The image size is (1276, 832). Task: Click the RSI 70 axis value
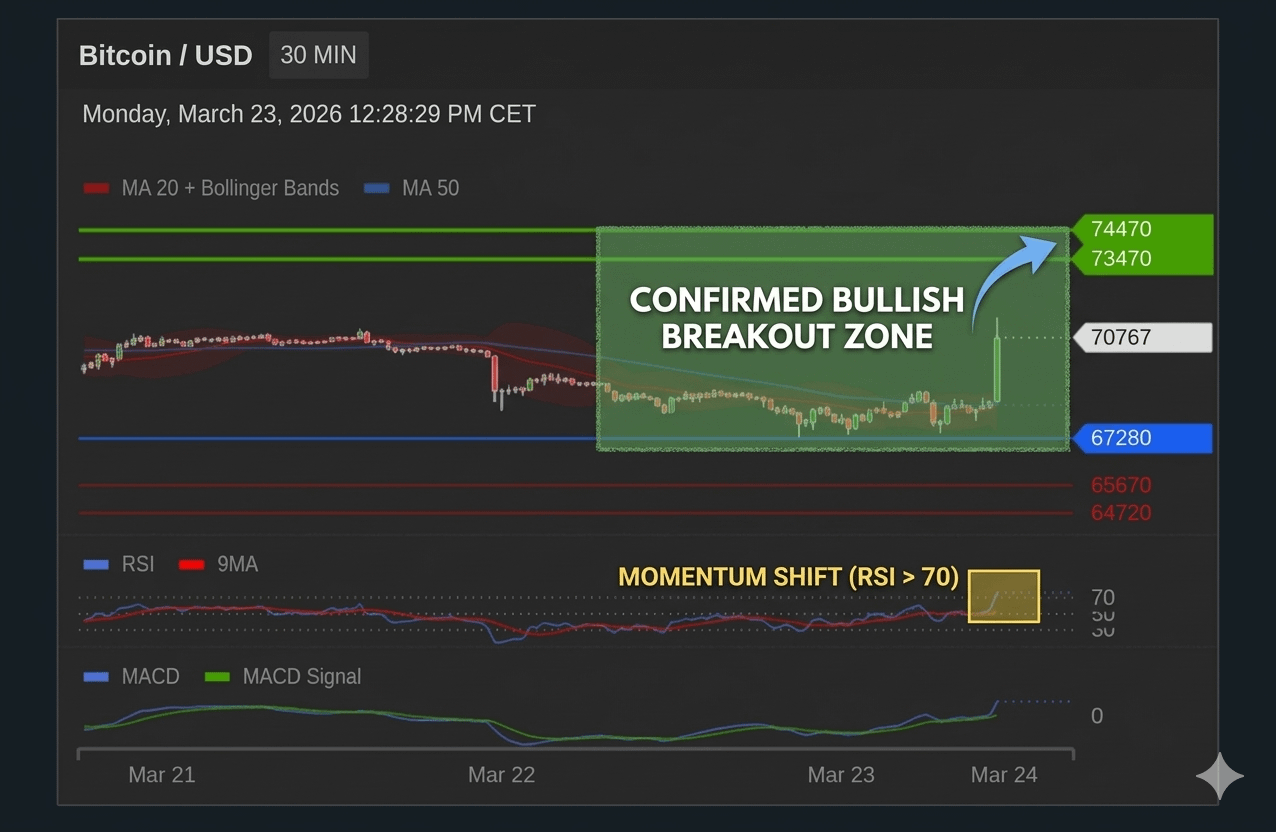[x=1103, y=598]
